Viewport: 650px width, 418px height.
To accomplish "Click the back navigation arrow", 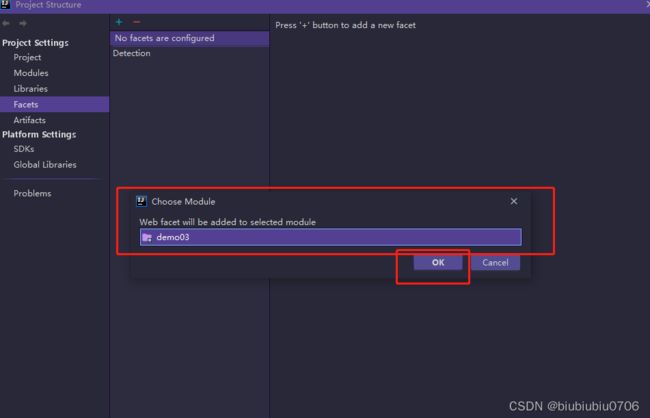I will 6,23.
